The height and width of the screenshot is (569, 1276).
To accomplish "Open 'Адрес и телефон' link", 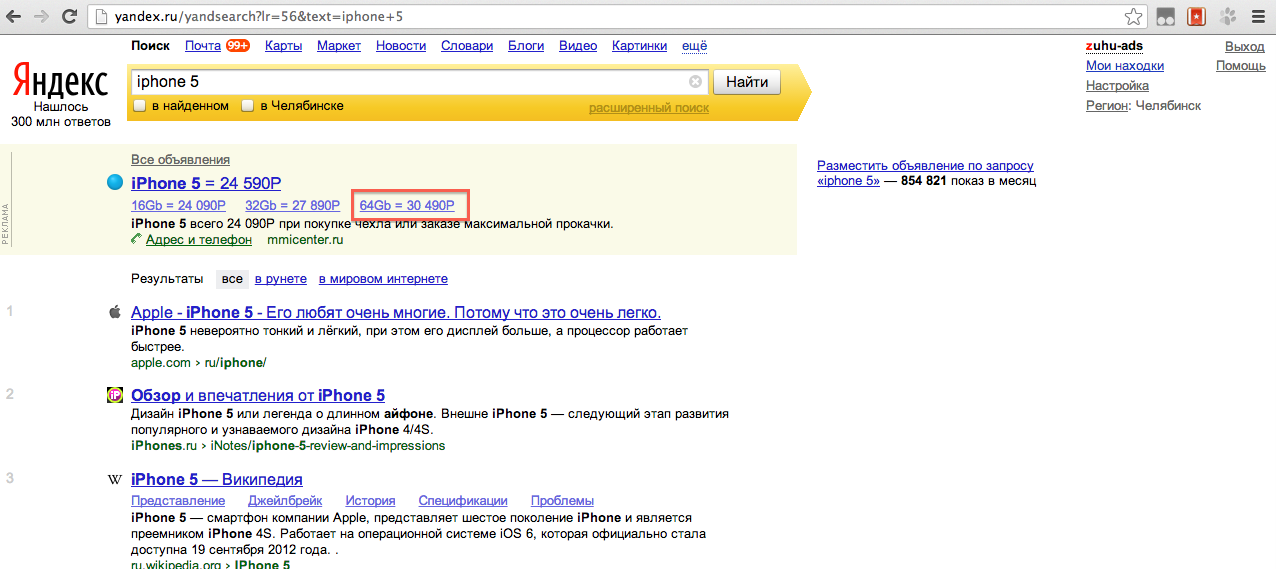I will [x=198, y=240].
